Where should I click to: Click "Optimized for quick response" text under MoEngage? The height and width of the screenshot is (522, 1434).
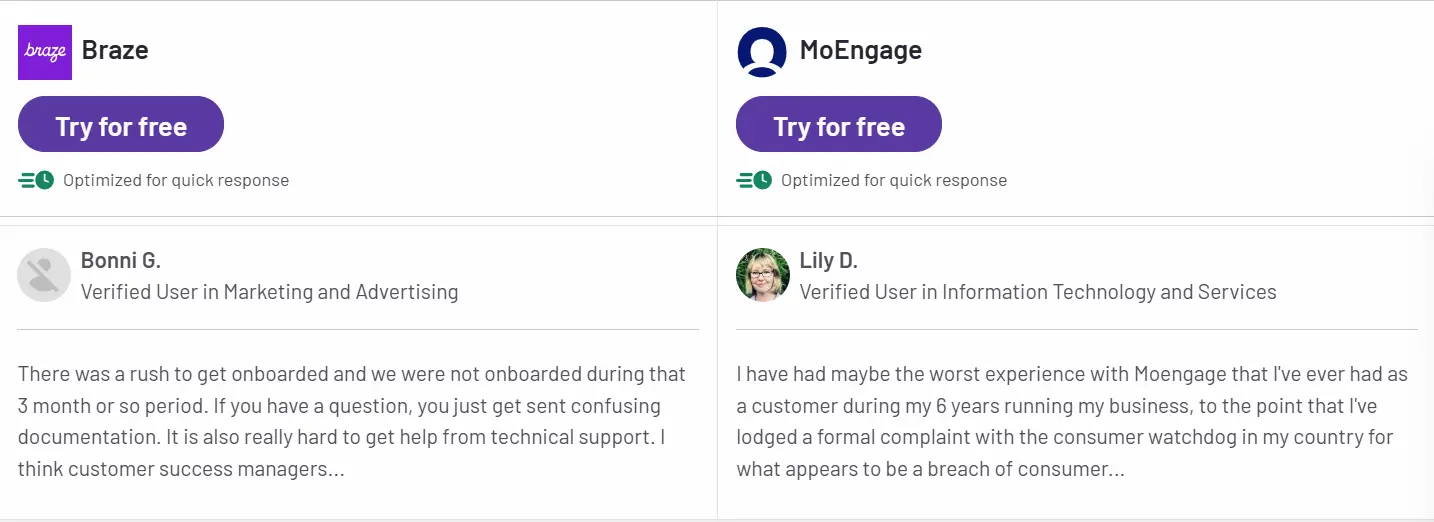894,180
